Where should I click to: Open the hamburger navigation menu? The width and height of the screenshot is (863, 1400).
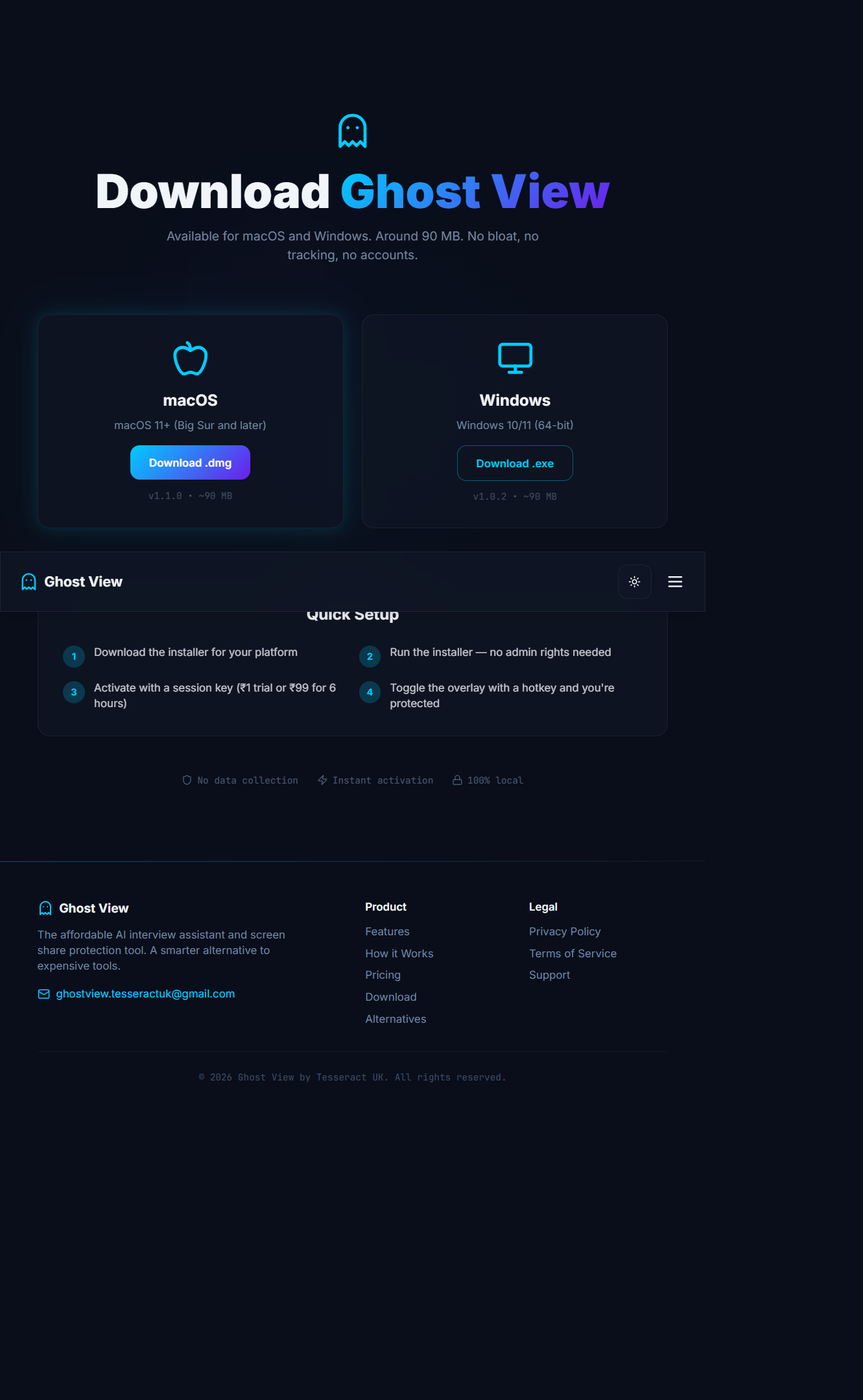coord(675,582)
